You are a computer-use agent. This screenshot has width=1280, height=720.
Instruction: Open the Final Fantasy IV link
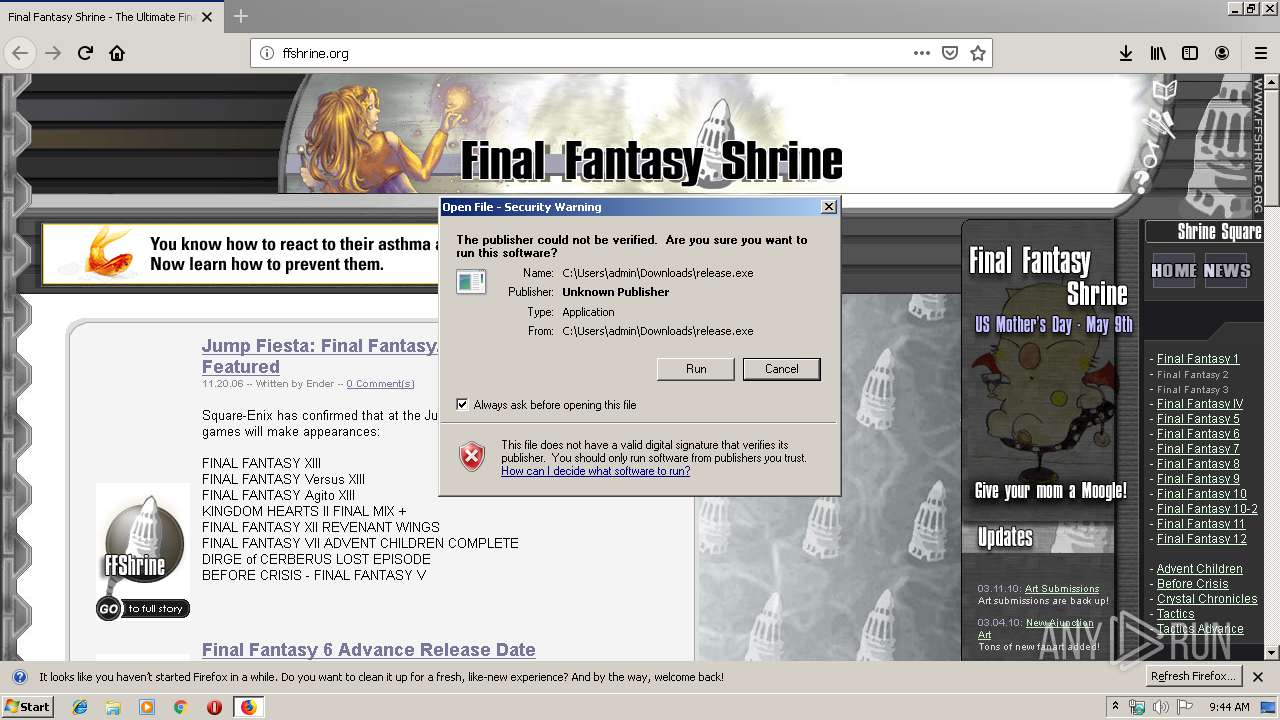(1200, 404)
